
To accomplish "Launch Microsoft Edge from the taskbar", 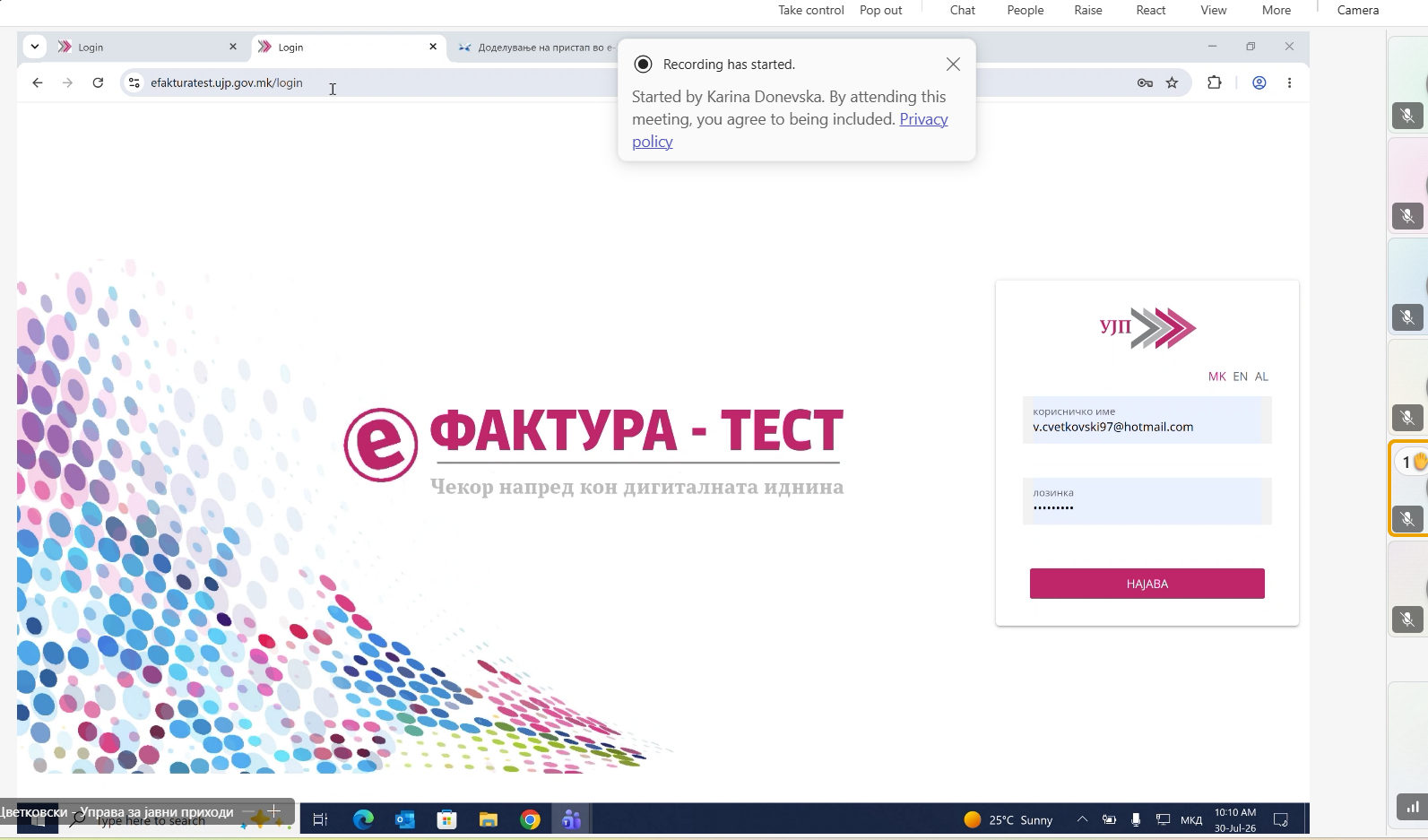I will click(x=363, y=819).
